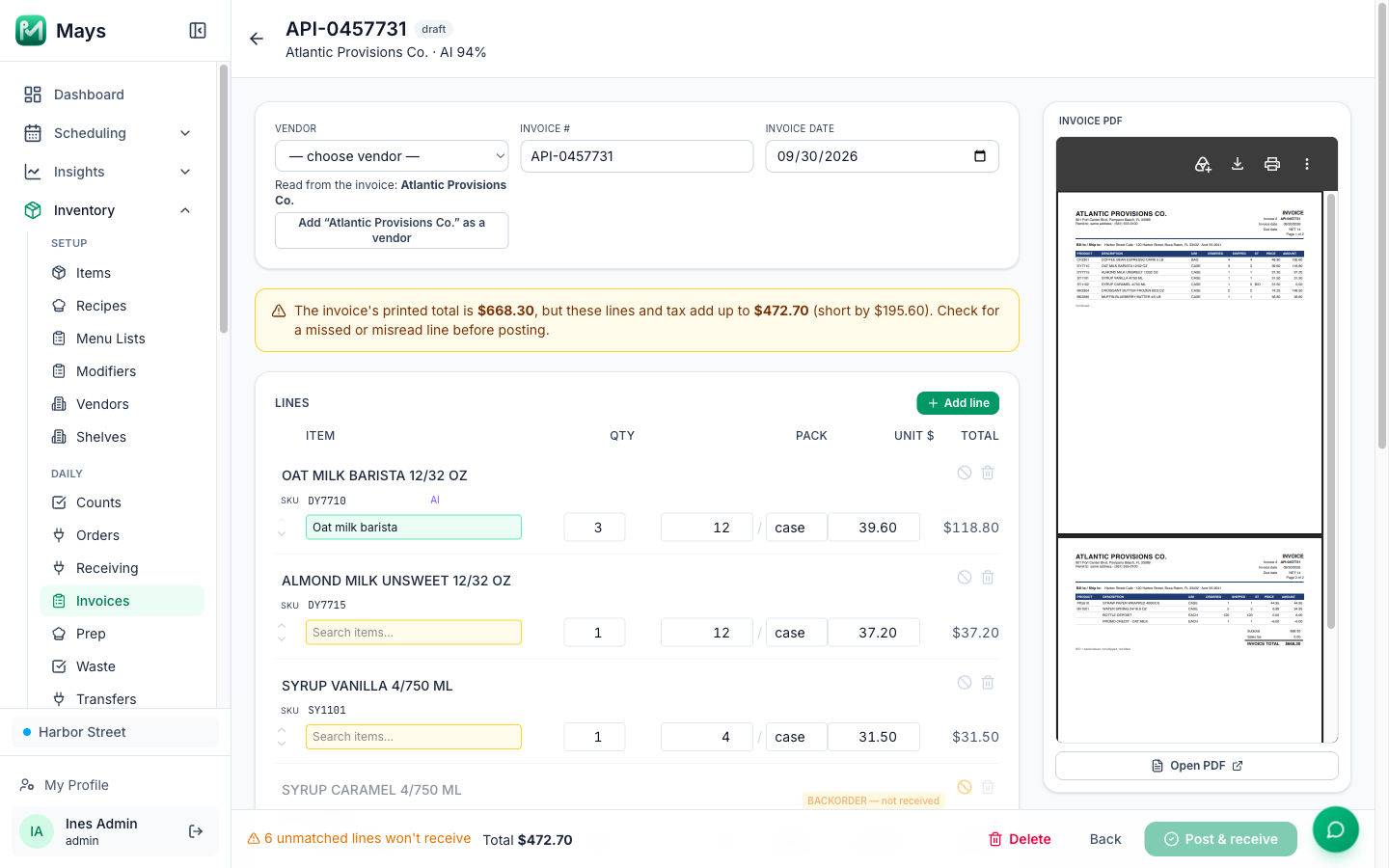Open PDF viewer more options menu
The height and width of the screenshot is (868, 1389).
tap(1307, 164)
